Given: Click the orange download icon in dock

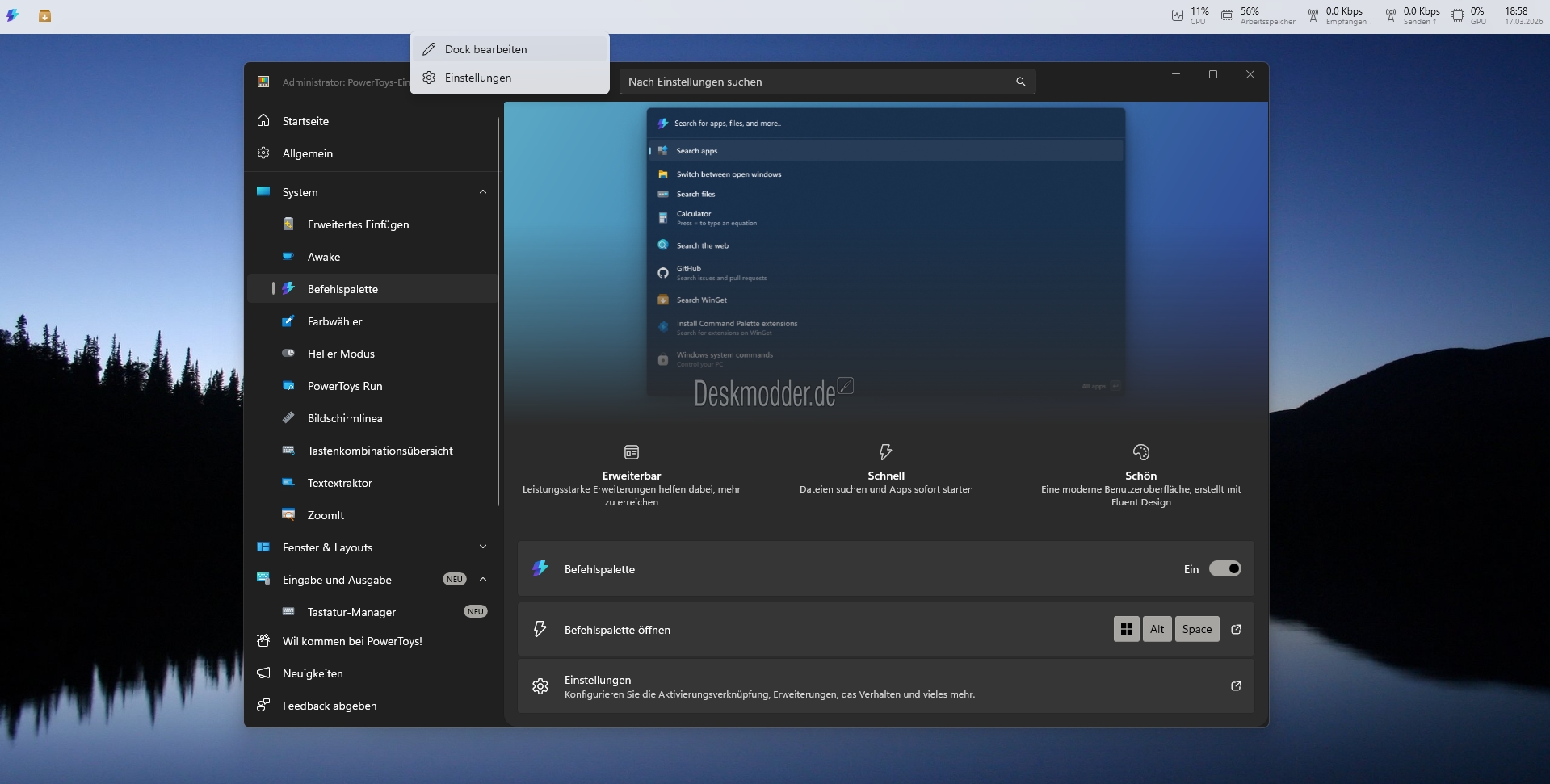Looking at the screenshot, I should point(45,15).
